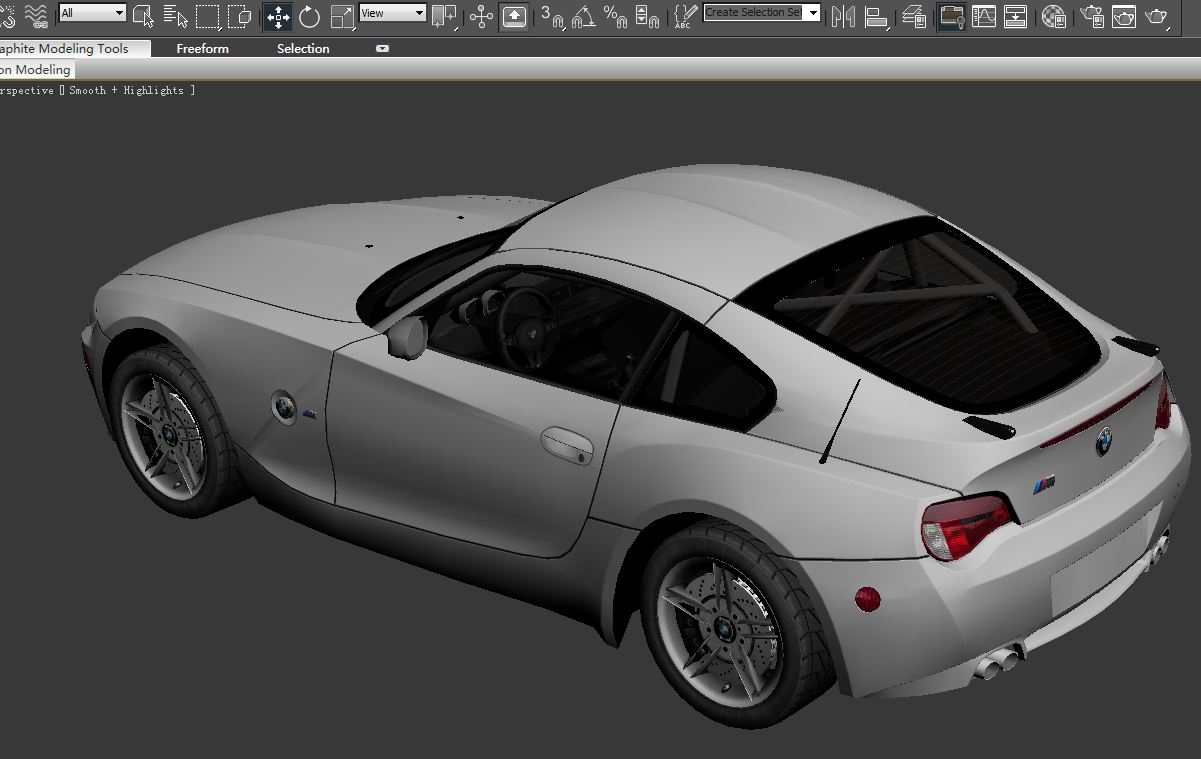Activate the Select Object tool
Image resolution: width=1201 pixels, height=759 pixels.
click(143, 15)
